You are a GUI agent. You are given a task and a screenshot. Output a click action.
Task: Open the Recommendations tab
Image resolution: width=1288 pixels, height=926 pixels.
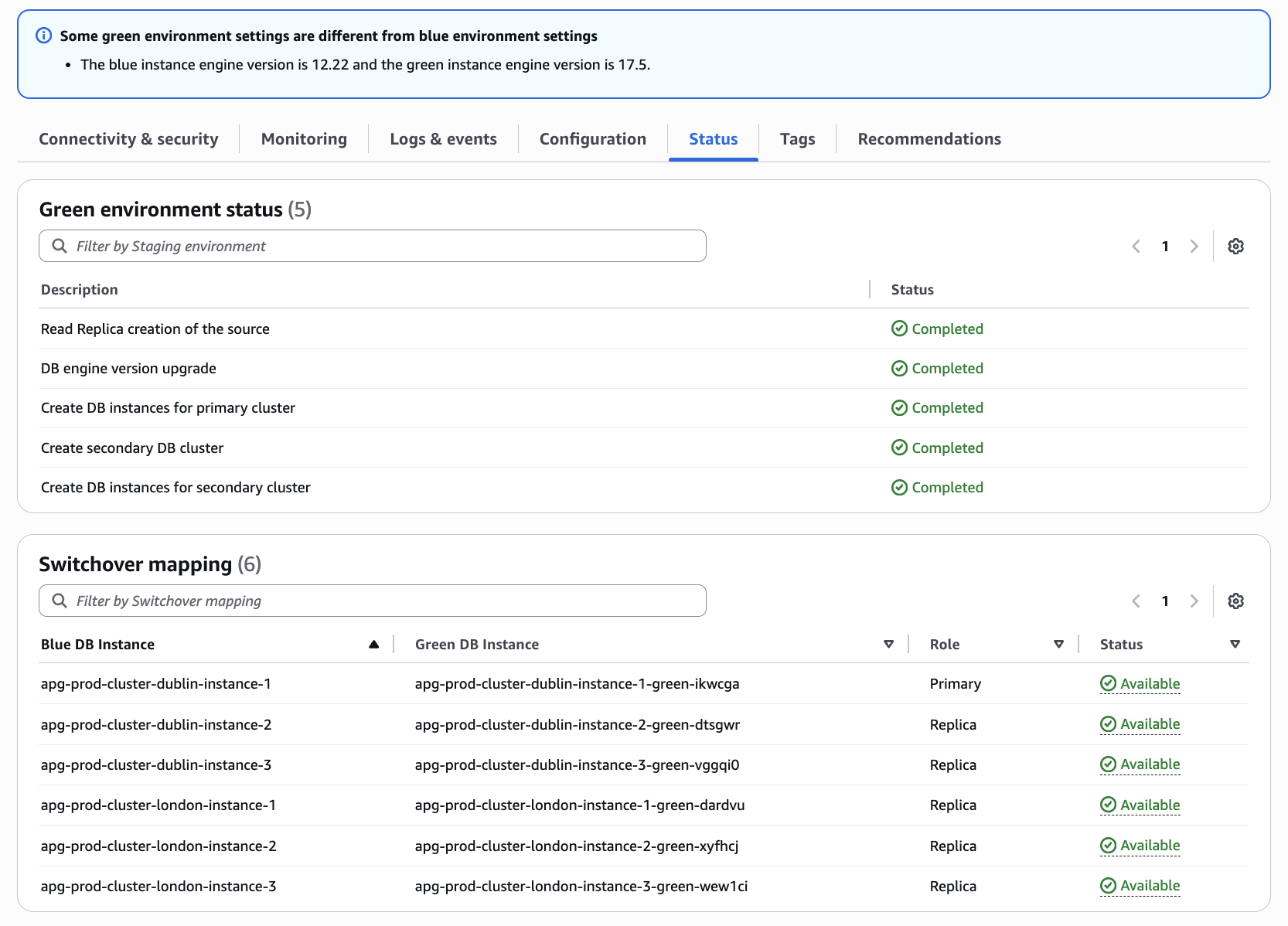tap(929, 139)
